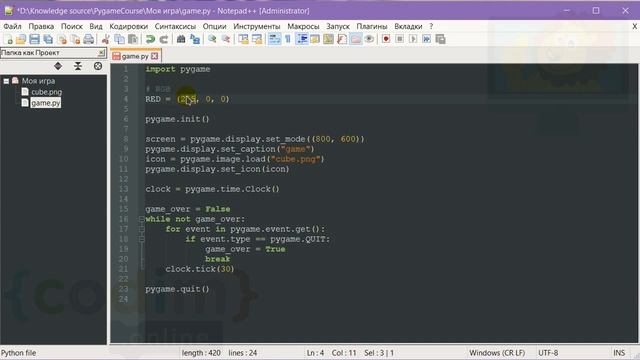Collapse the for loop fold marker
640x360 pixels.
point(142,229)
